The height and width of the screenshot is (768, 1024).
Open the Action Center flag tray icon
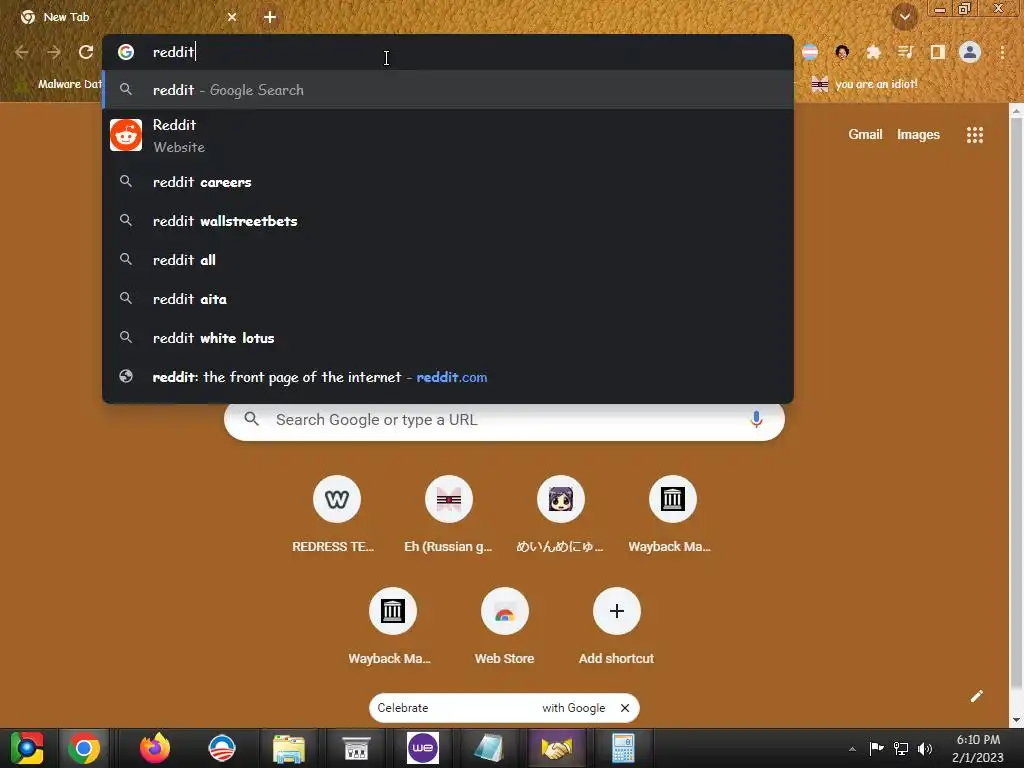(876, 748)
